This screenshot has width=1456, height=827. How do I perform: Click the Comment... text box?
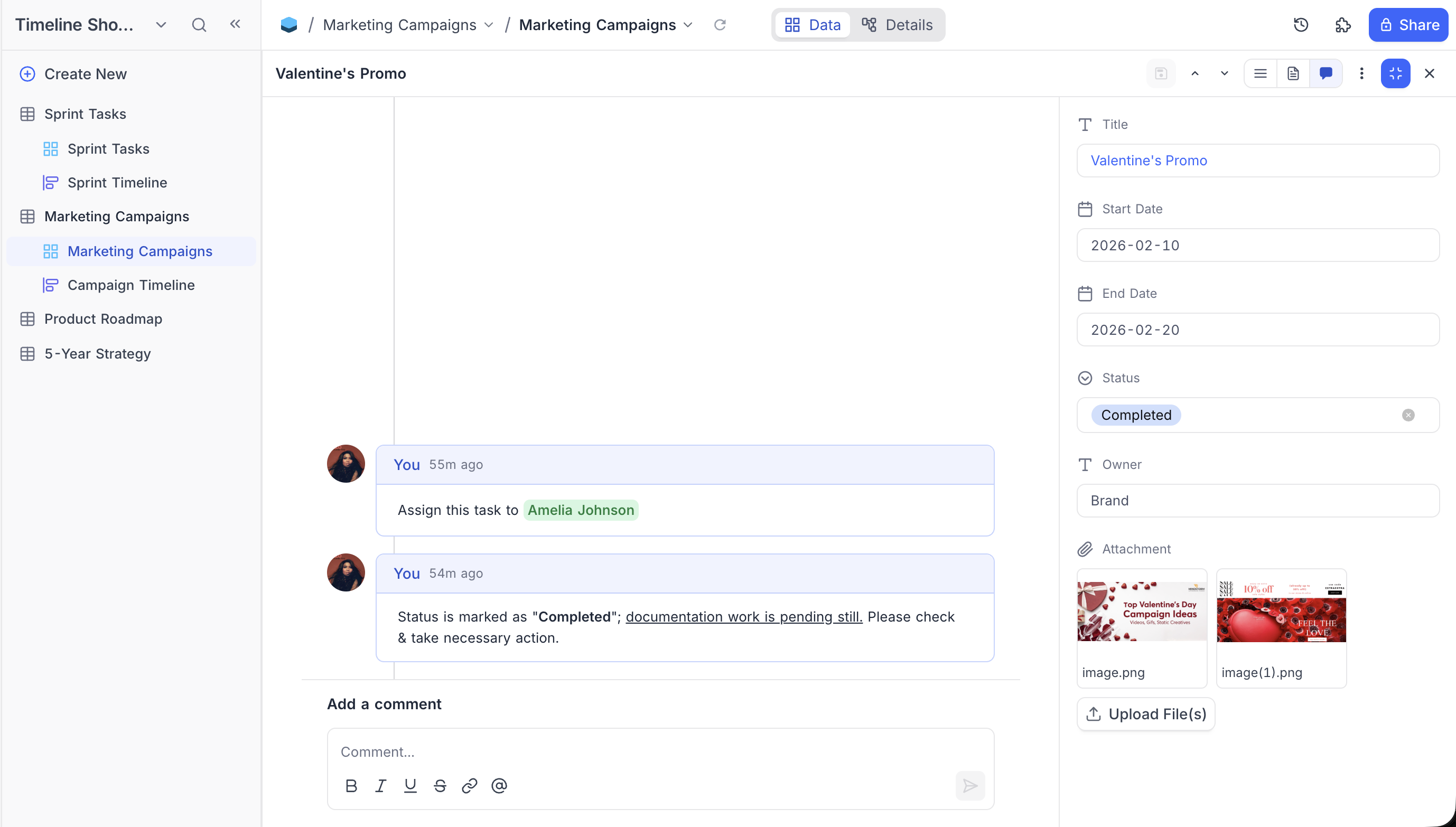[660, 752]
